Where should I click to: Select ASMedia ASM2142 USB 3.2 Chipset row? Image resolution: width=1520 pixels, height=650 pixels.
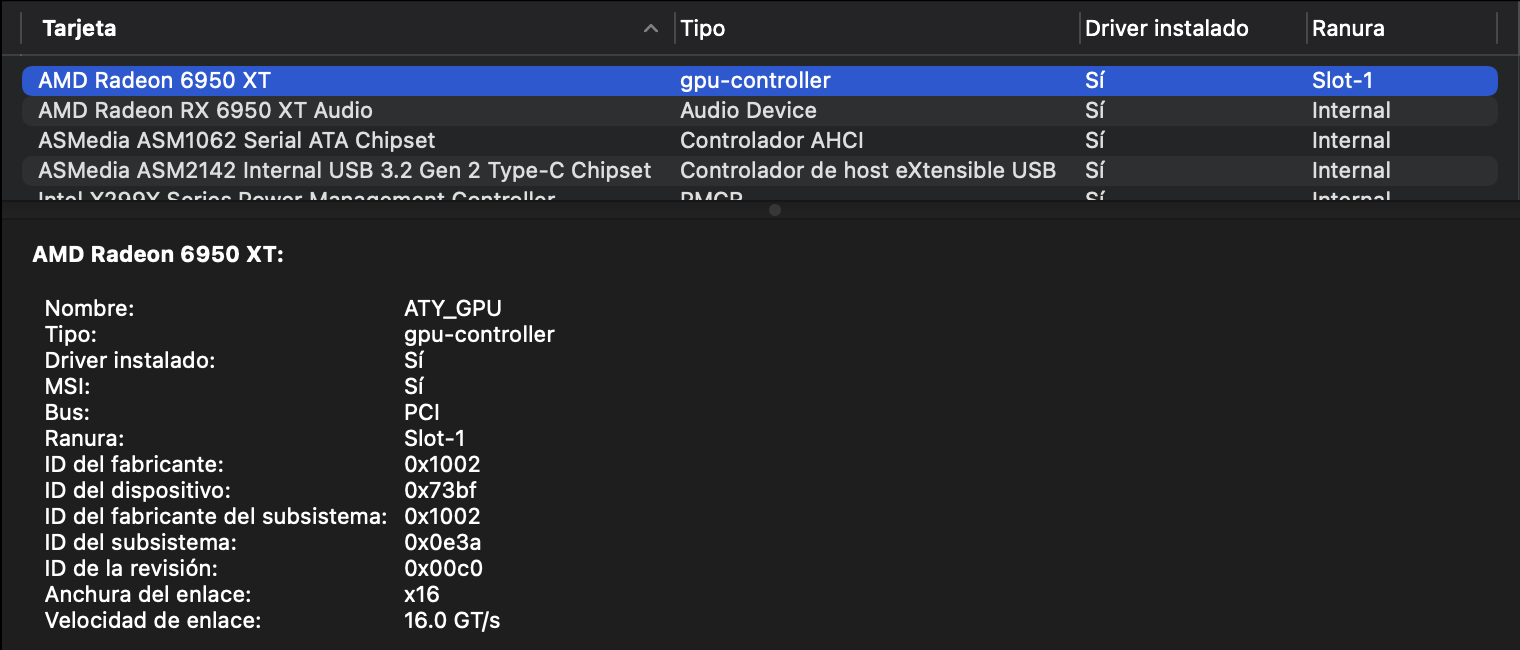click(760, 170)
